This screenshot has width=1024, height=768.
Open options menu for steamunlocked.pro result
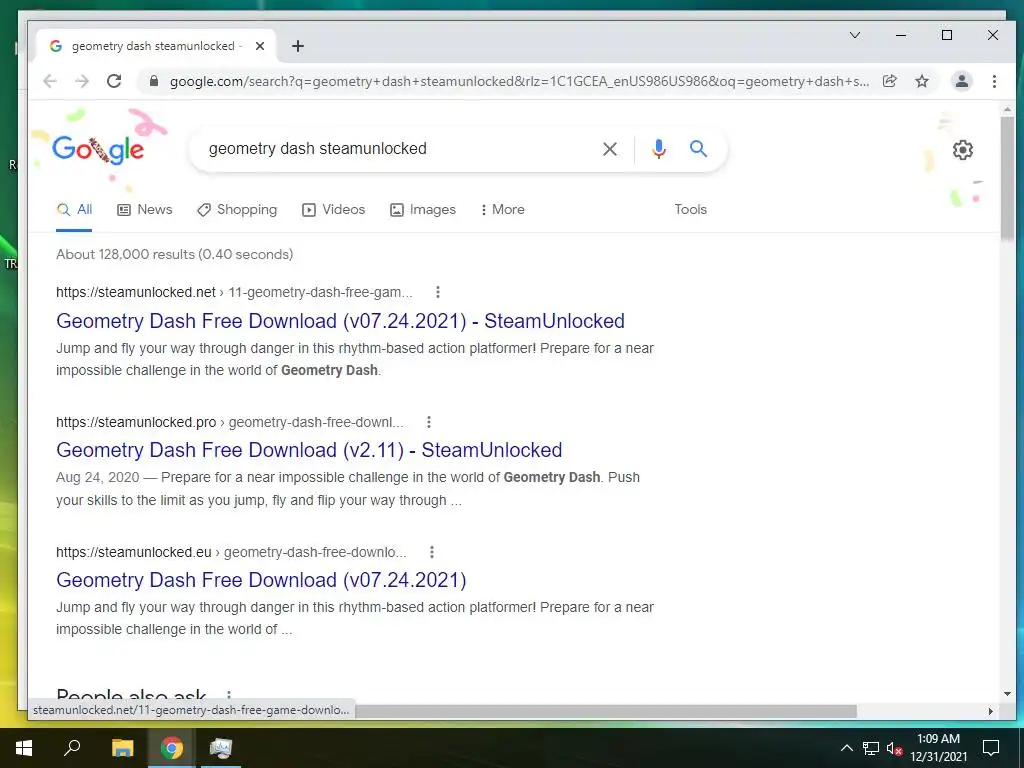428,422
